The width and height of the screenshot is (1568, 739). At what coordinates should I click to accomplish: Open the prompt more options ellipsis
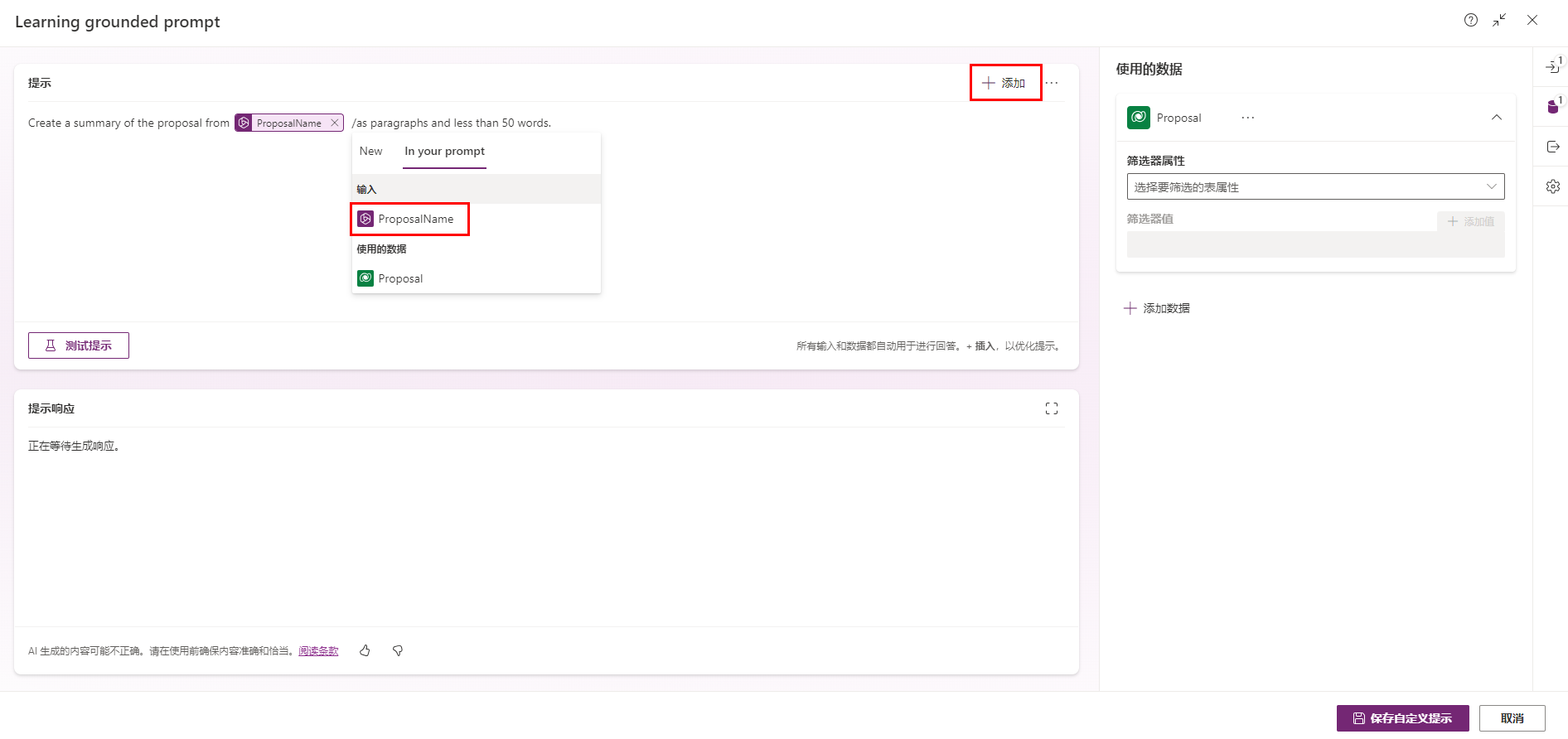[x=1052, y=83]
